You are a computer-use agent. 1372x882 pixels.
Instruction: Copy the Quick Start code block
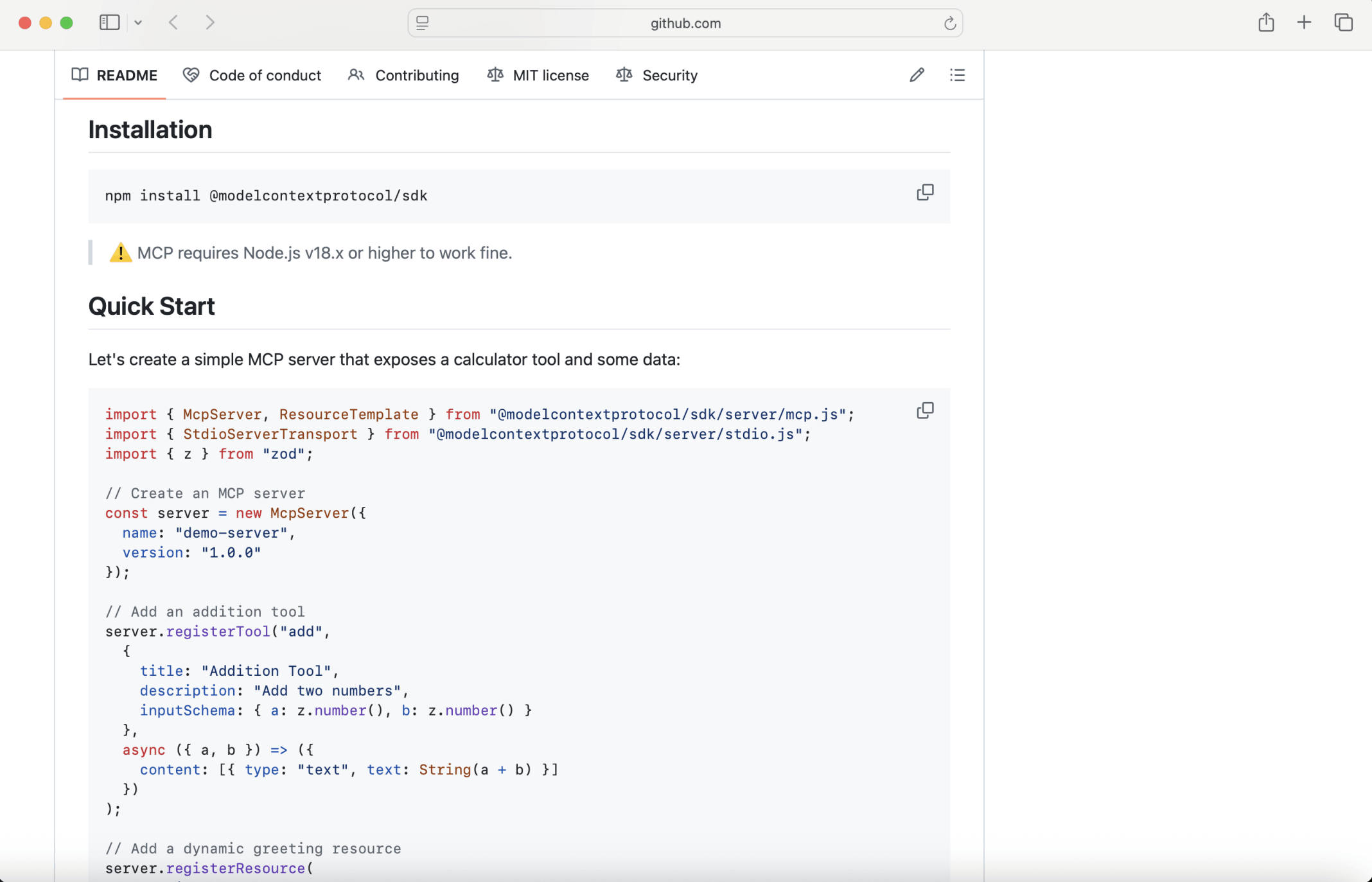click(x=925, y=410)
